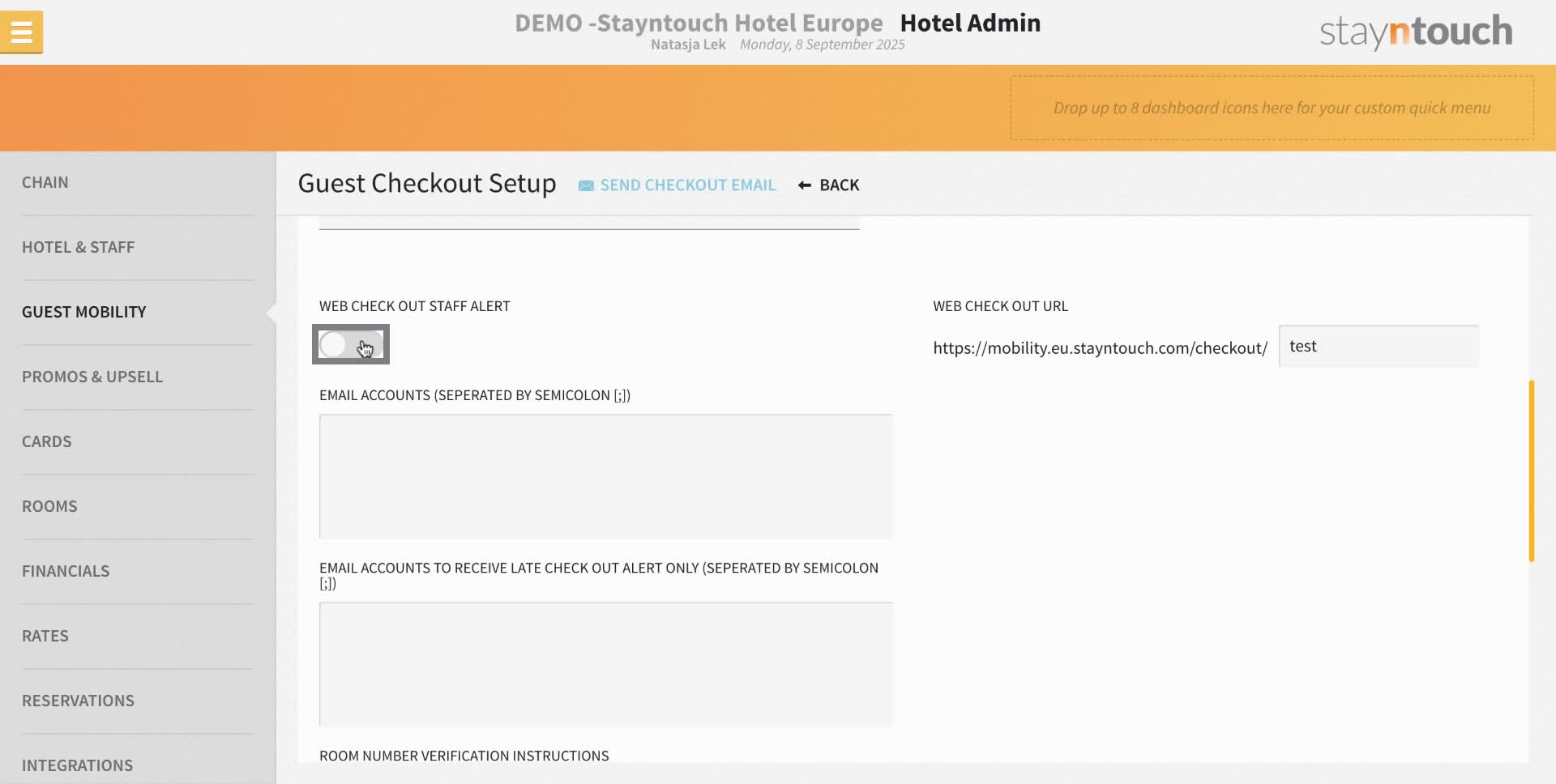
Task: Open the CHAIN section in the sidebar
Action: tap(45, 182)
